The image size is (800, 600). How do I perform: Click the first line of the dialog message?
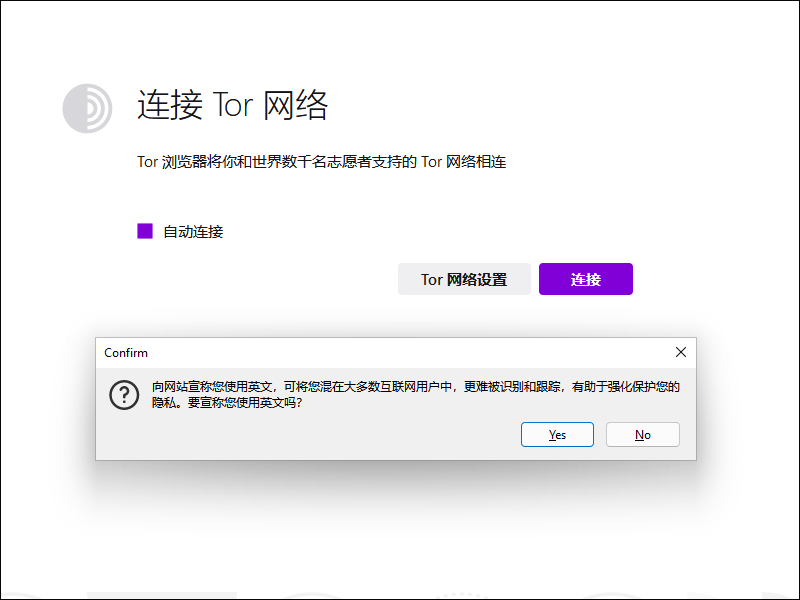[415, 386]
